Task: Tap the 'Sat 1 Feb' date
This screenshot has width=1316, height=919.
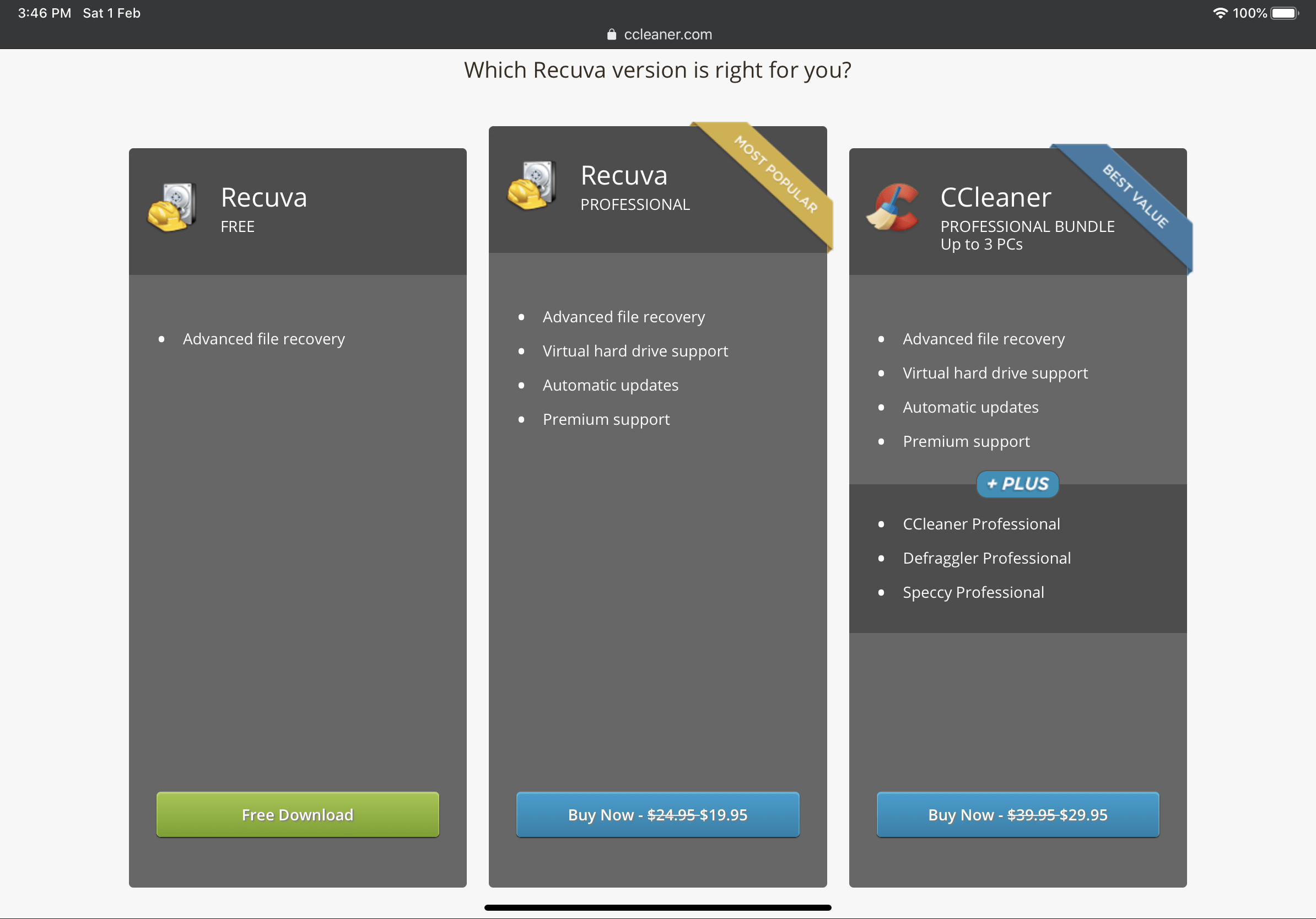Action: pos(112,13)
